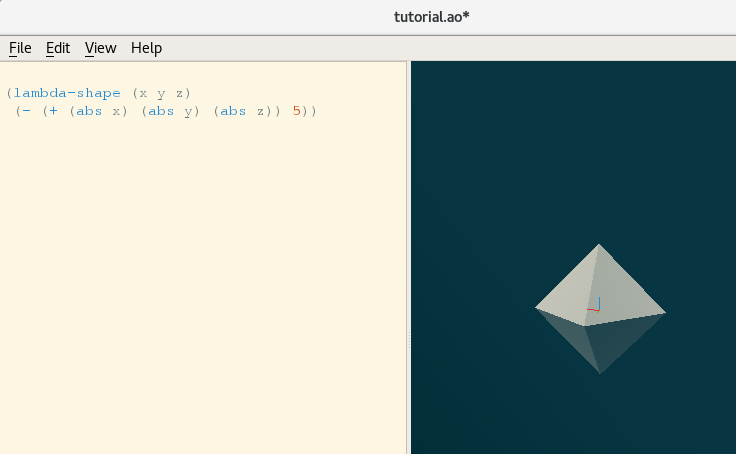Place cursor on the number 5 in code
The width and height of the screenshot is (736, 454).
coord(297,111)
